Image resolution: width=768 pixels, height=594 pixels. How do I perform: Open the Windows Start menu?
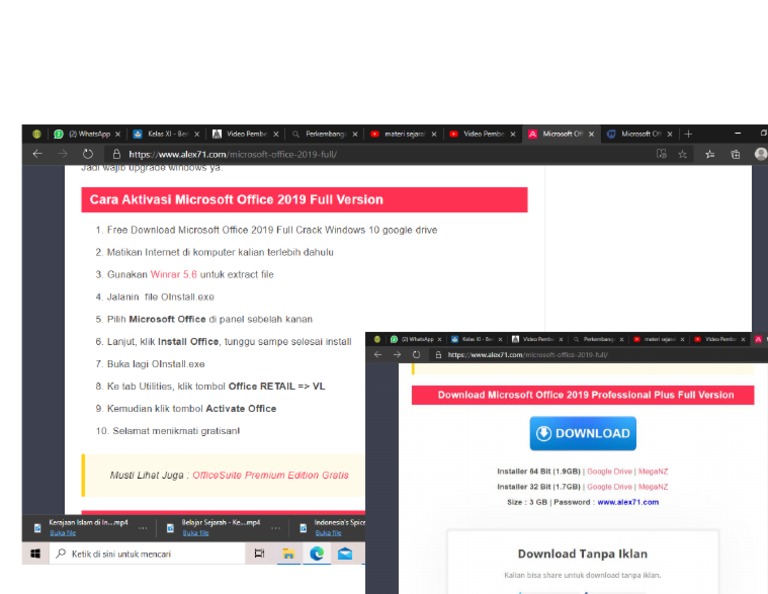click(35, 554)
